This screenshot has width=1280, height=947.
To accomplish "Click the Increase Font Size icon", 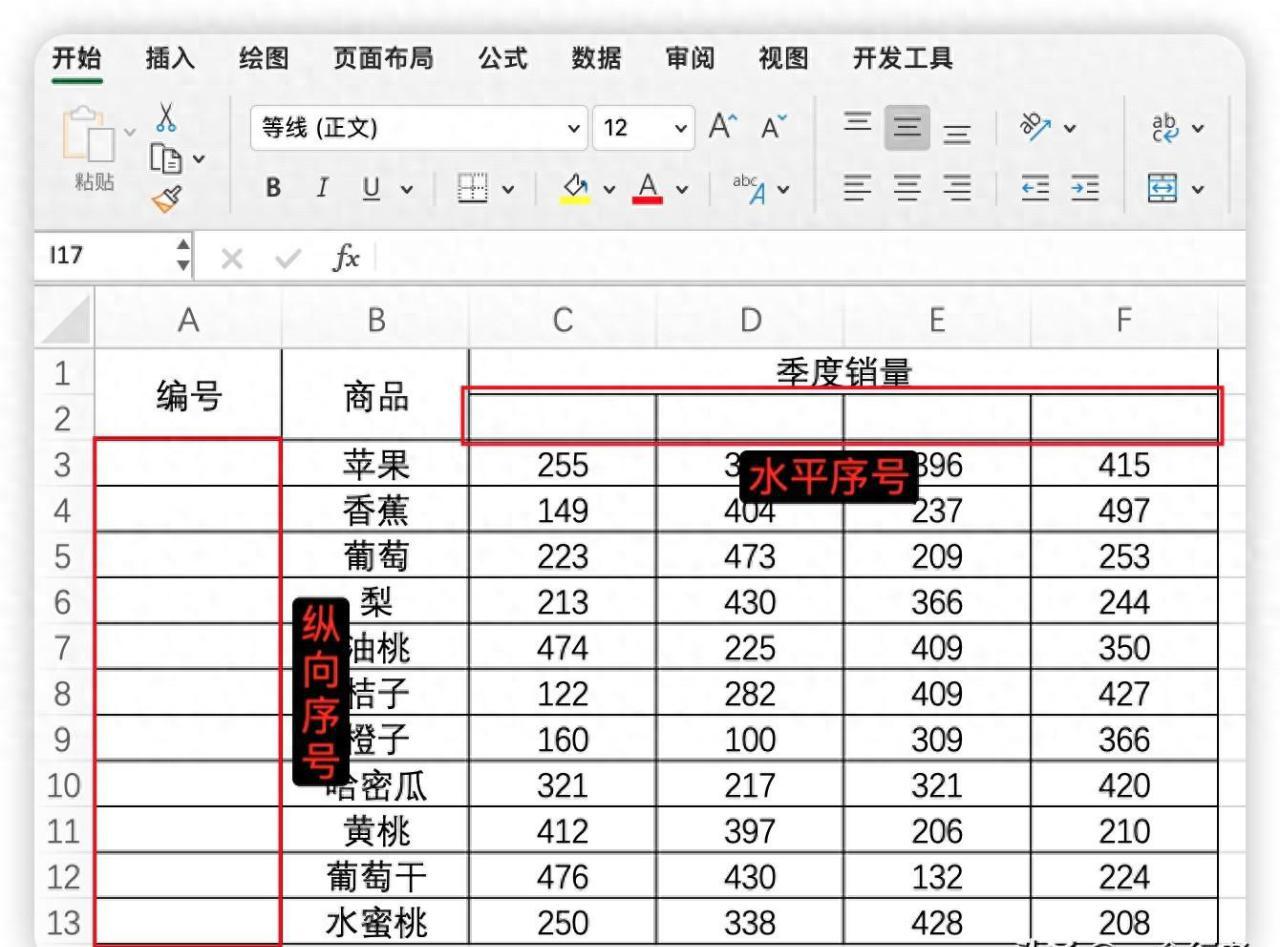I will point(722,128).
